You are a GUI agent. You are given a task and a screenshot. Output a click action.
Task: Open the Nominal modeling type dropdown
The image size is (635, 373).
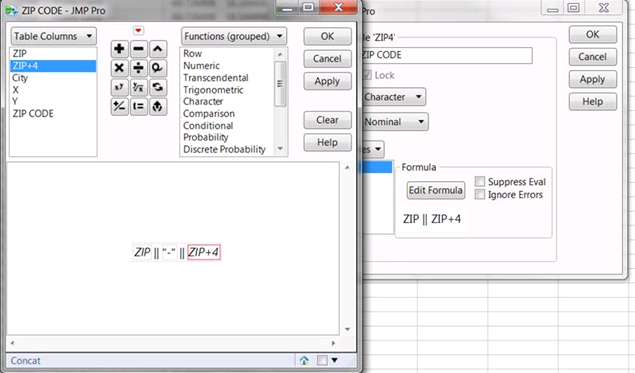click(x=394, y=121)
